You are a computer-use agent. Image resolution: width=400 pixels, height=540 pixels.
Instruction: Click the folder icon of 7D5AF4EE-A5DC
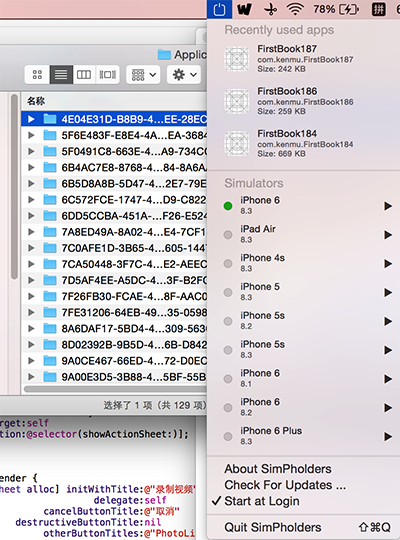coord(50,280)
